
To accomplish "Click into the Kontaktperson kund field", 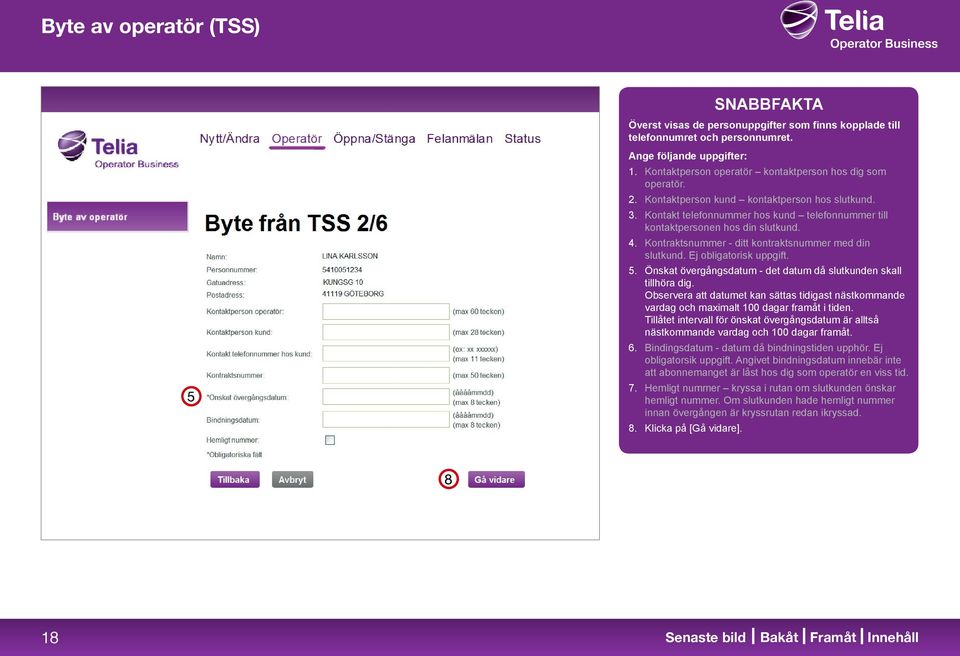I will point(386,332).
